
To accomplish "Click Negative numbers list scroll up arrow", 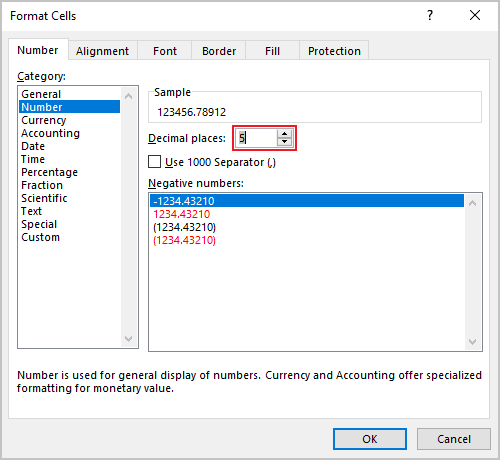I will (473, 203).
